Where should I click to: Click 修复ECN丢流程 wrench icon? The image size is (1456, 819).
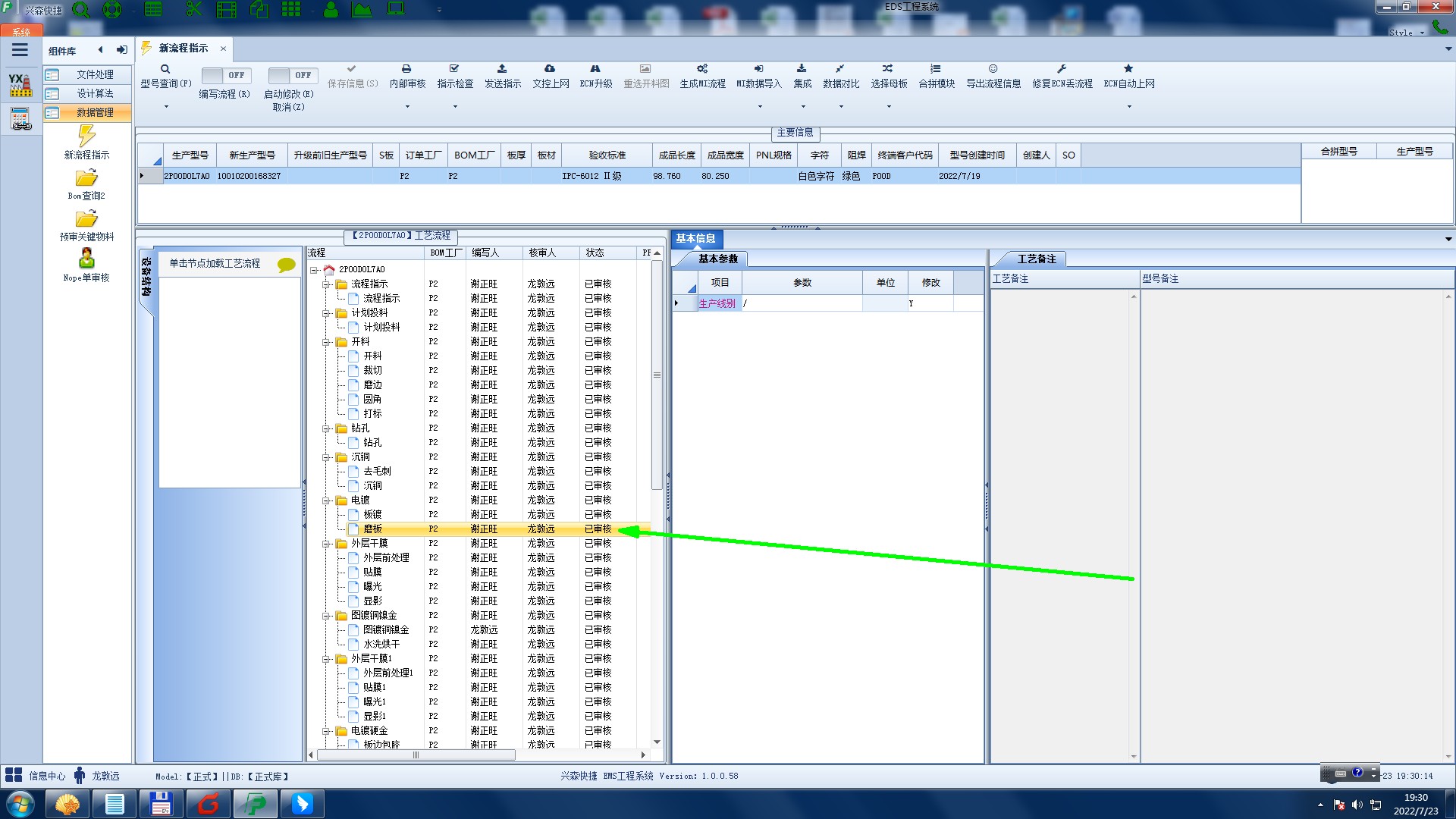point(1062,69)
